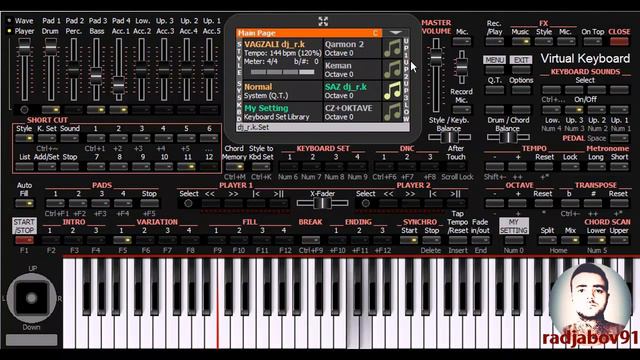Adjust the Bass volume fader

[x=96, y=76]
